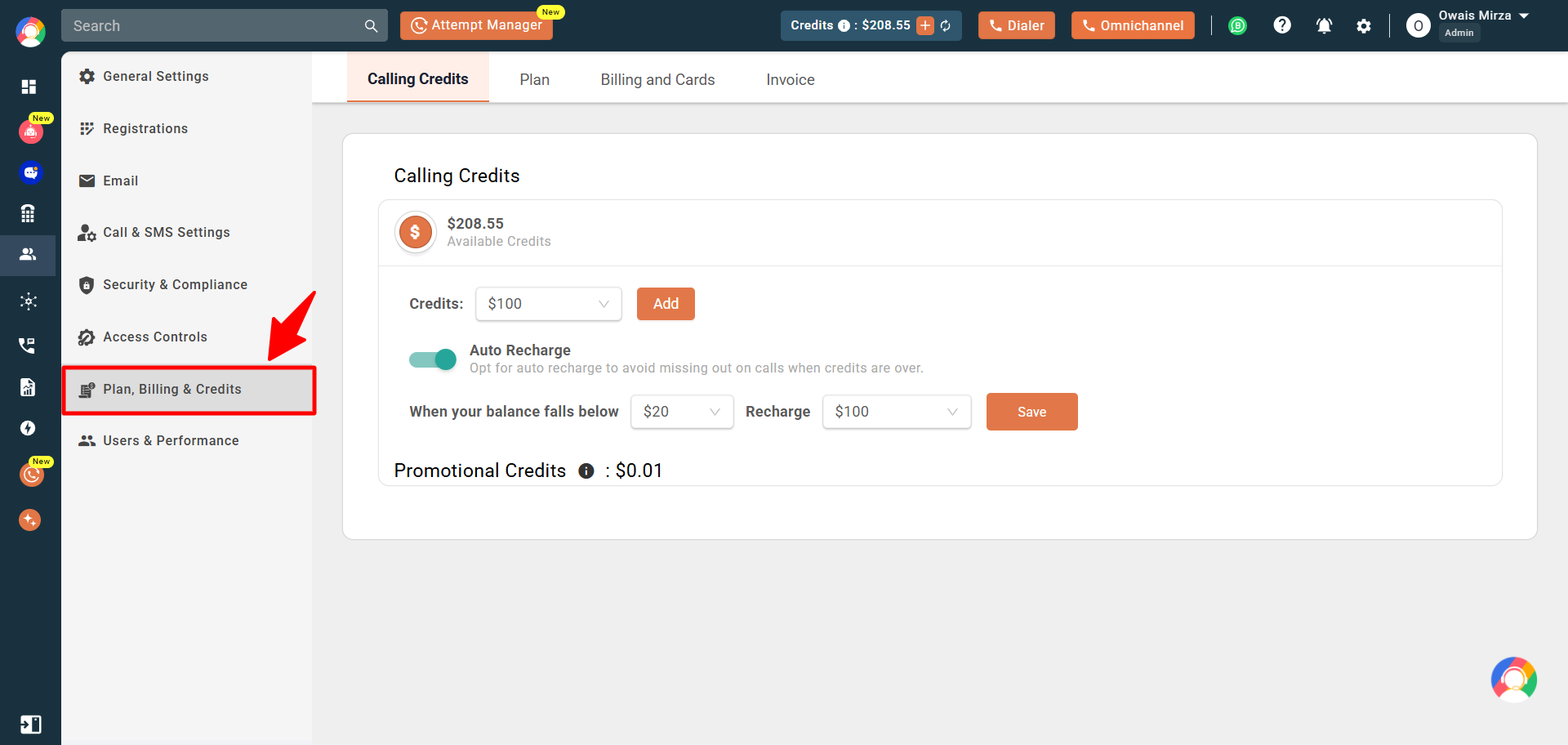The image size is (1568, 745).
Task: Open the balance falls below $20 dropdown
Action: (682, 412)
